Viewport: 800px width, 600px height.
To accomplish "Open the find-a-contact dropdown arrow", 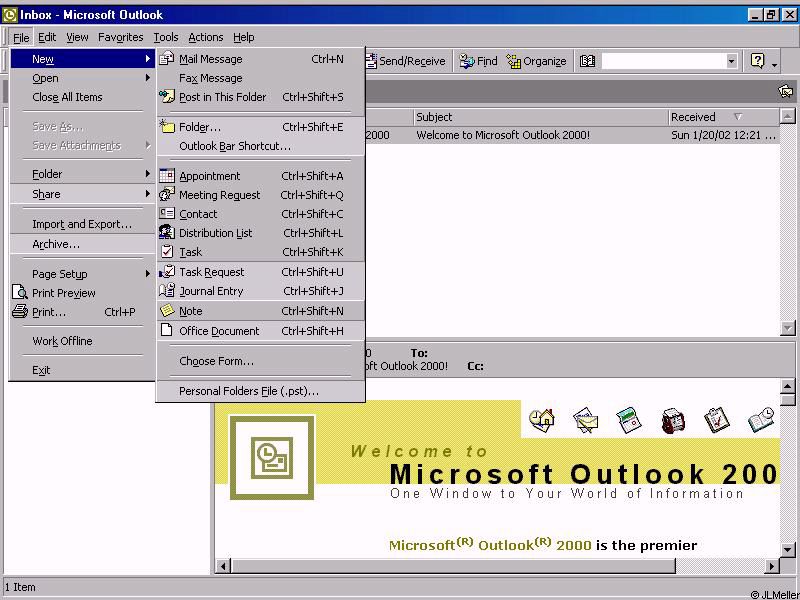I will coord(731,61).
